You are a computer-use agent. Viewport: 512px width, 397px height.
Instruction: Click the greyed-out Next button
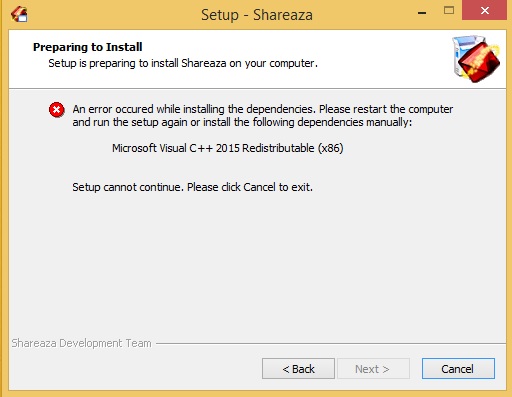click(373, 369)
